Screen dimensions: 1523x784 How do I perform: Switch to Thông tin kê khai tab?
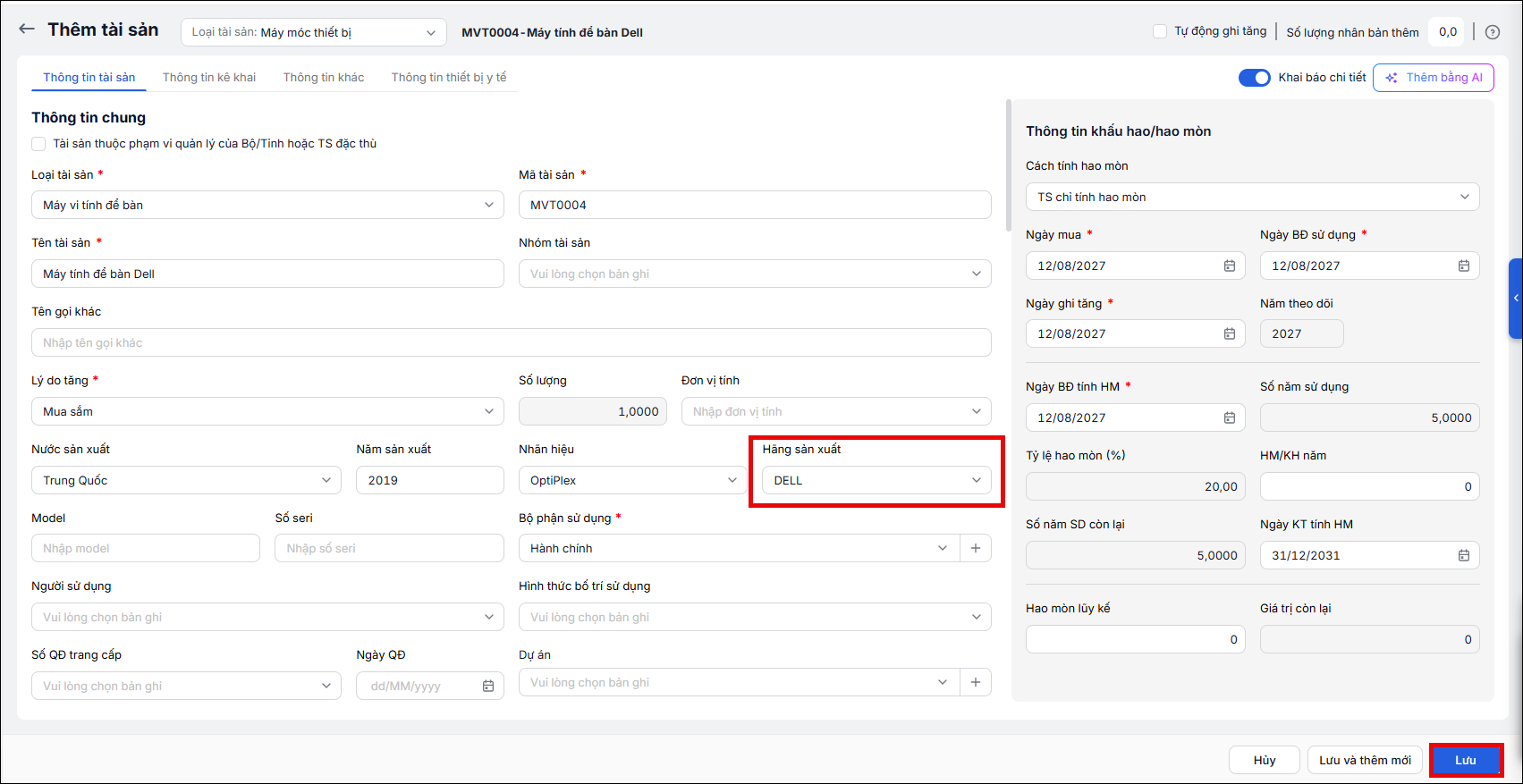click(209, 78)
